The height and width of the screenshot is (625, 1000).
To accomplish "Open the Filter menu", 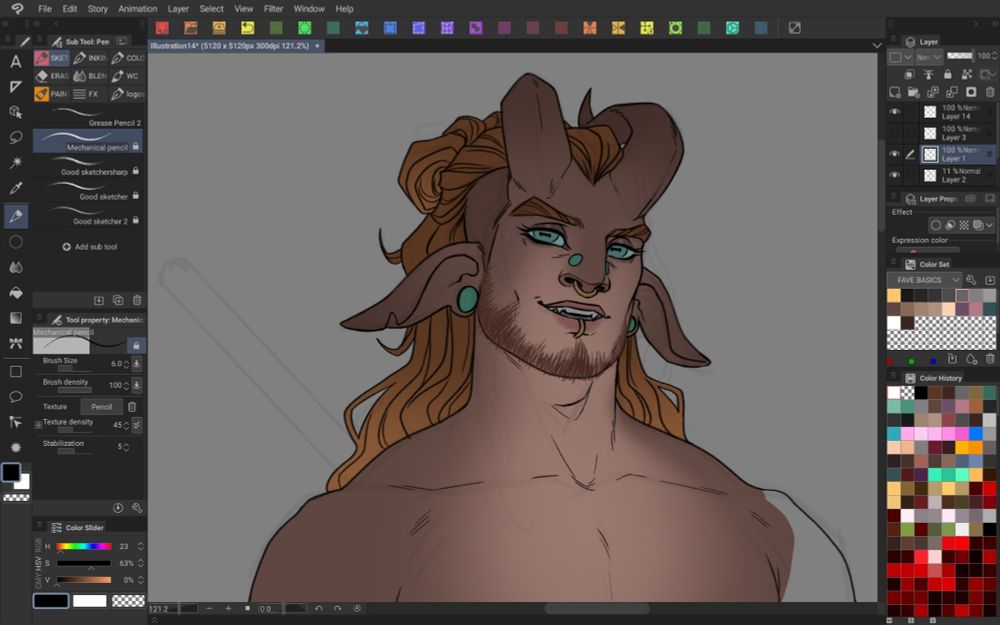I will click(x=273, y=9).
